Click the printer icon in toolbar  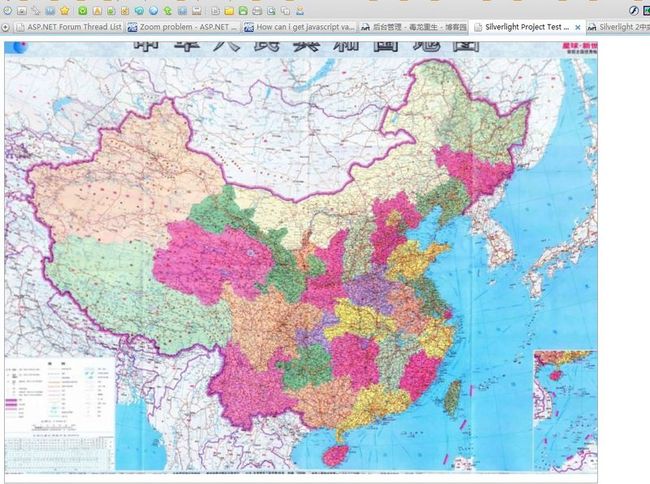coord(257,11)
